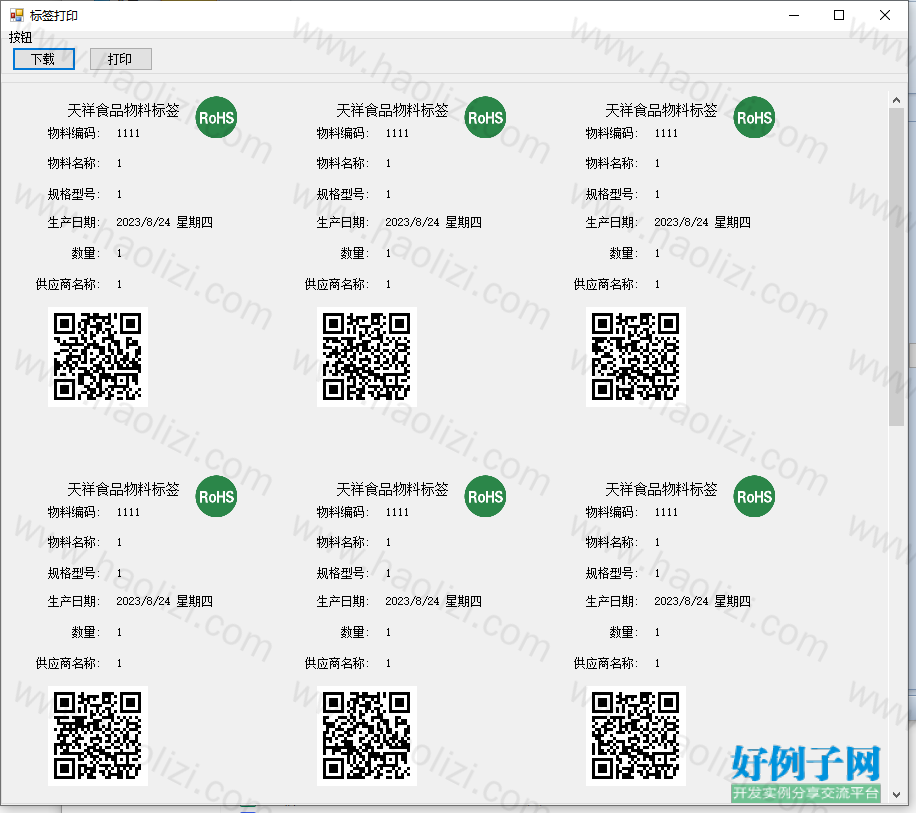Click 物料名称 field on bottom-row third label
The image size is (916, 813).
[623, 542]
